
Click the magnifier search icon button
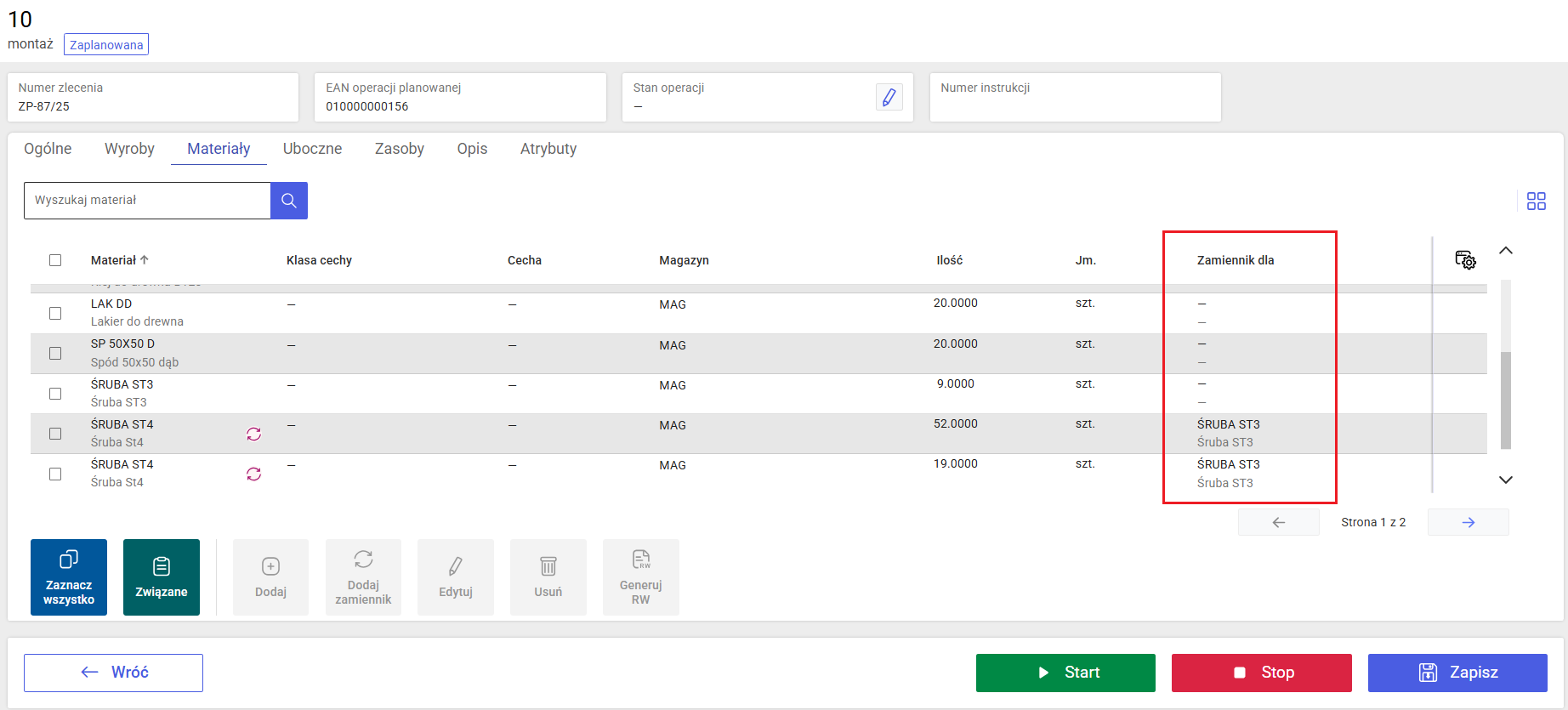click(x=289, y=201)
